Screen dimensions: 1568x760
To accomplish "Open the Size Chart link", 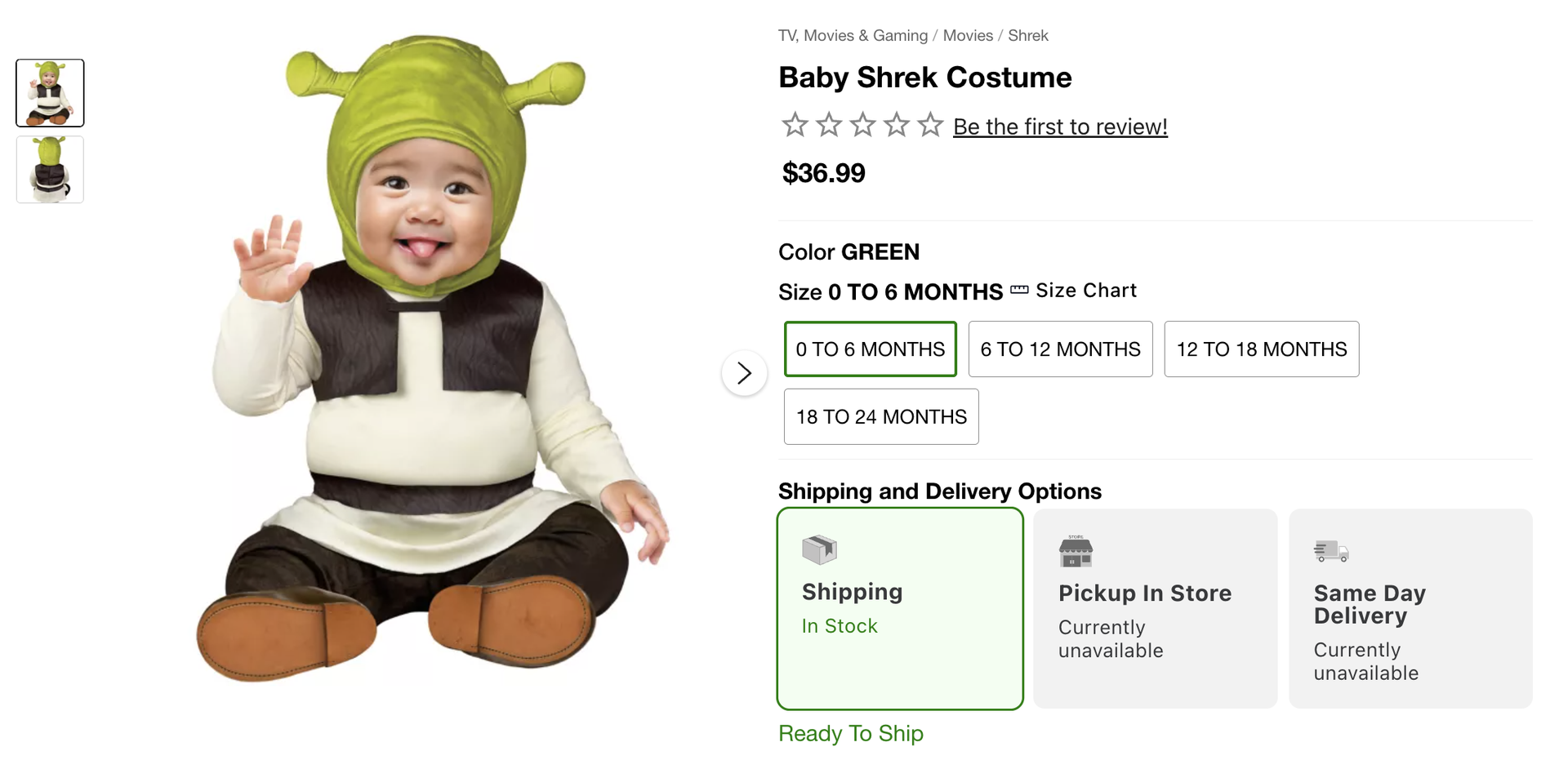I will [1086, 291].
